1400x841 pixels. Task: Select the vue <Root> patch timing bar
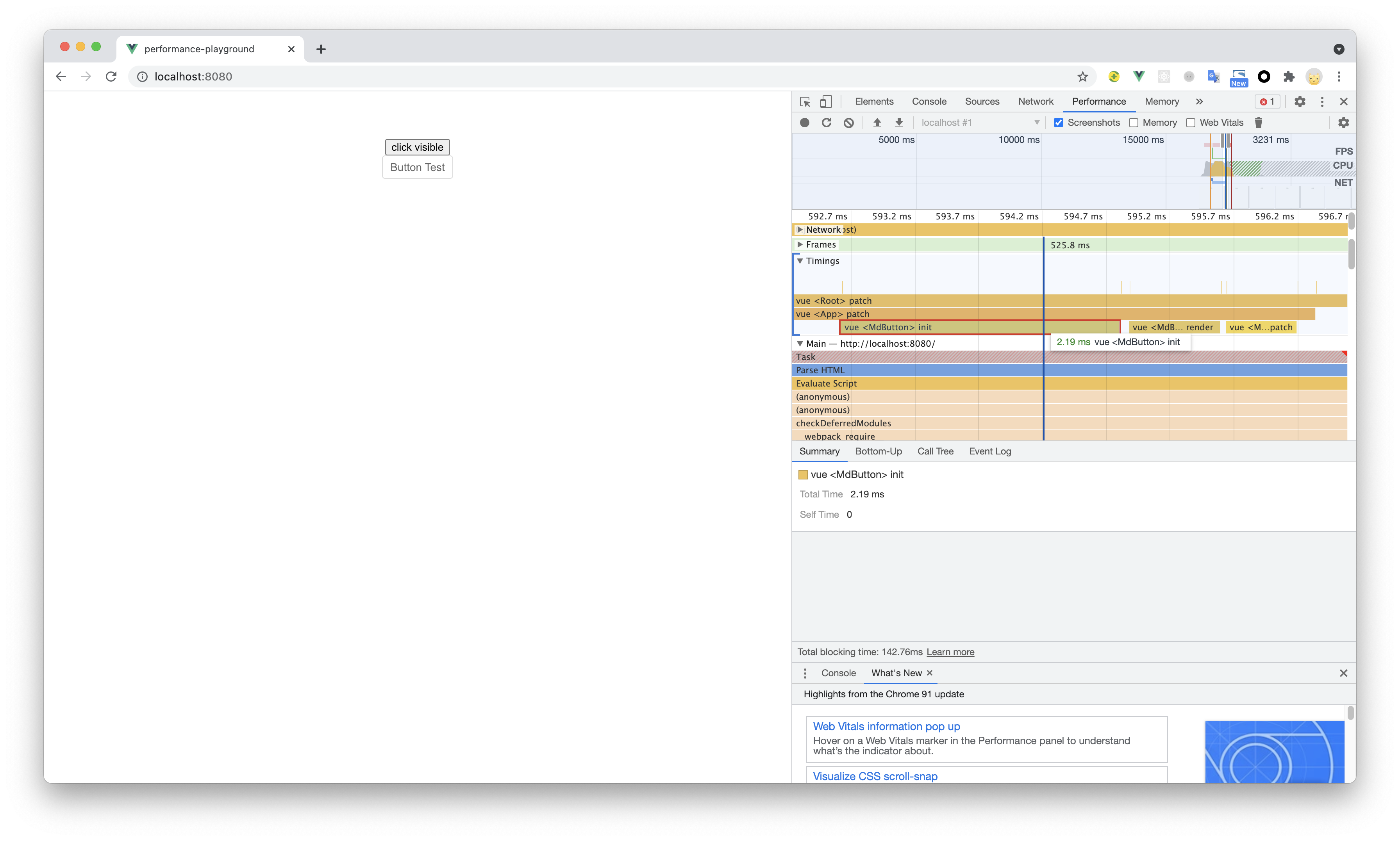point(1070,300)
